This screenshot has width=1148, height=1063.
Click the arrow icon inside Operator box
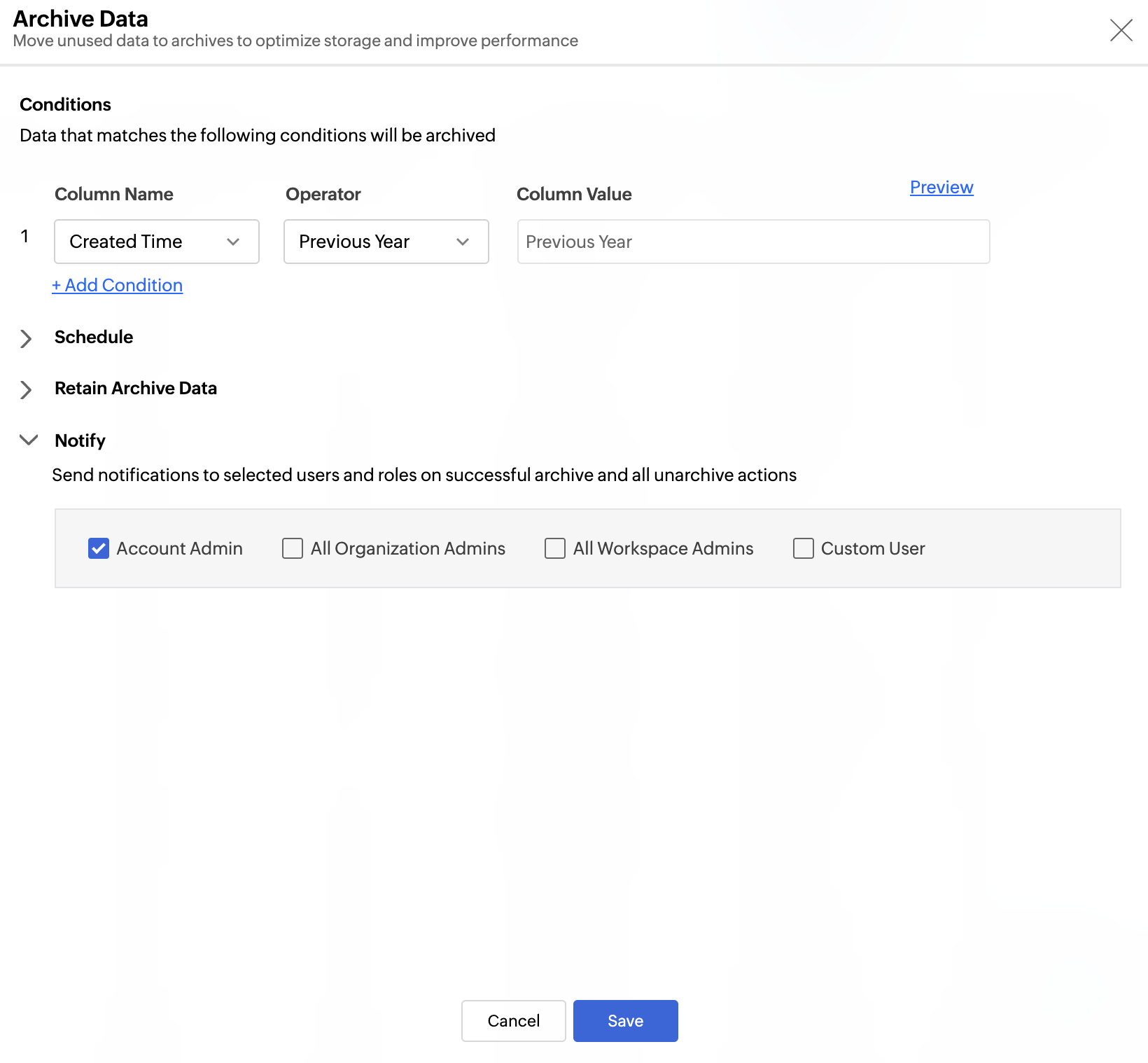[x=462, y=242]
